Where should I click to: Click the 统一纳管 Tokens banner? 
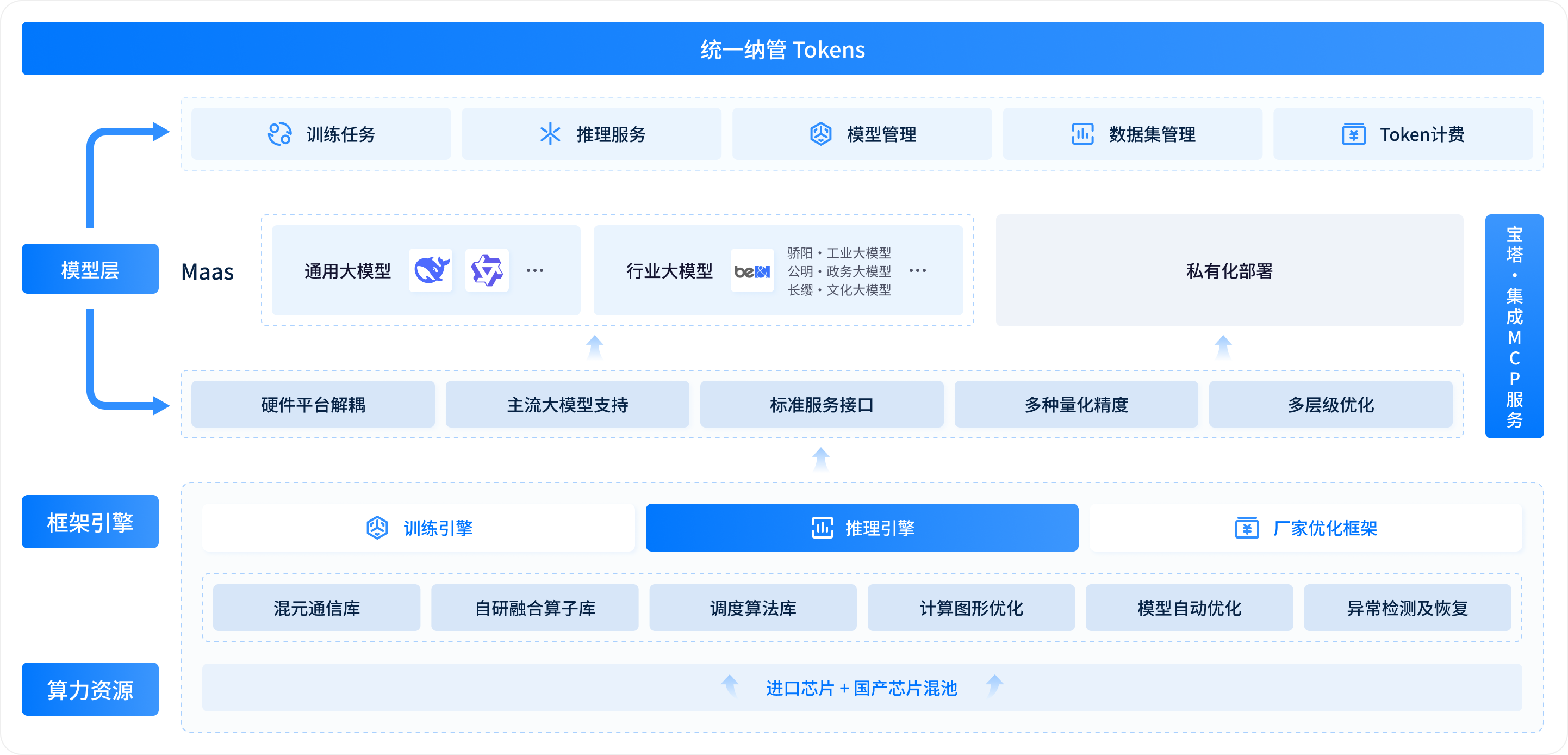click(x=782, y=49)
